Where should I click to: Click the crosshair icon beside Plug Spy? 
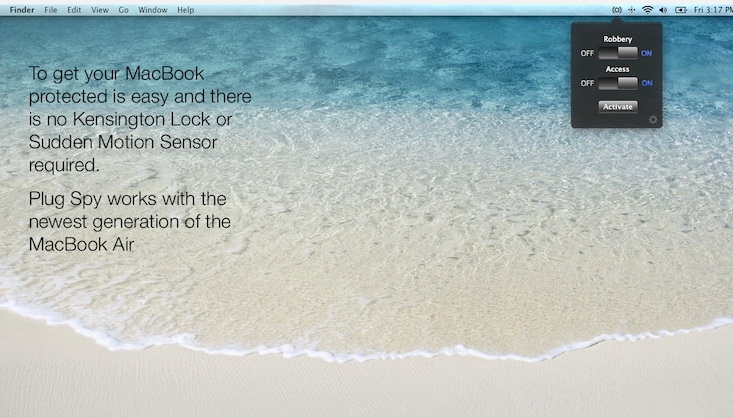[x=632, y=10]
